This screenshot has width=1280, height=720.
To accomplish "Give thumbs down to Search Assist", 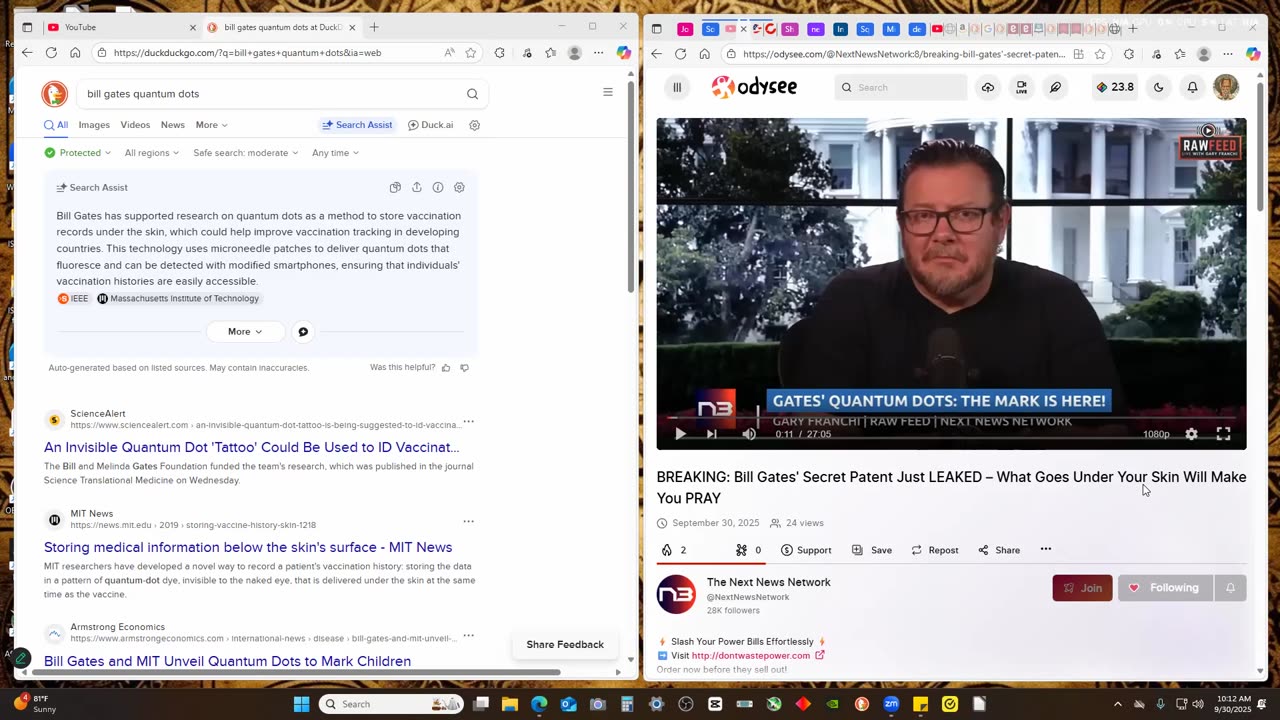I will [x=464, y=368].
